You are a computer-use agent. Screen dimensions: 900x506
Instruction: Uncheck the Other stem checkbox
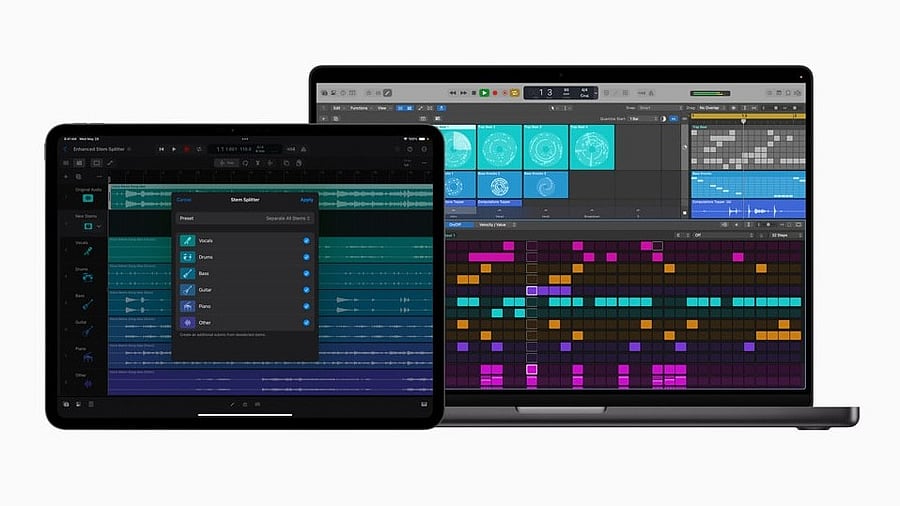click(x=306, y=322)
